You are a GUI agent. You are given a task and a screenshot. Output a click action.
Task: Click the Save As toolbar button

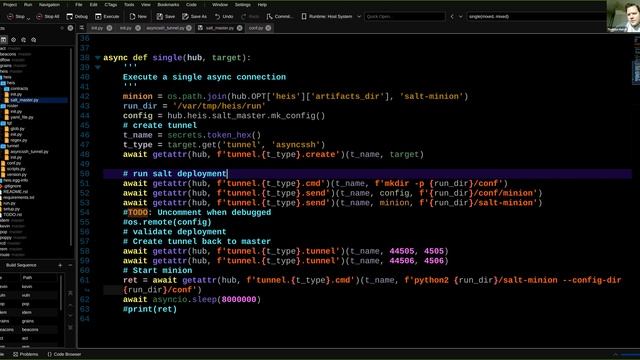194,16
